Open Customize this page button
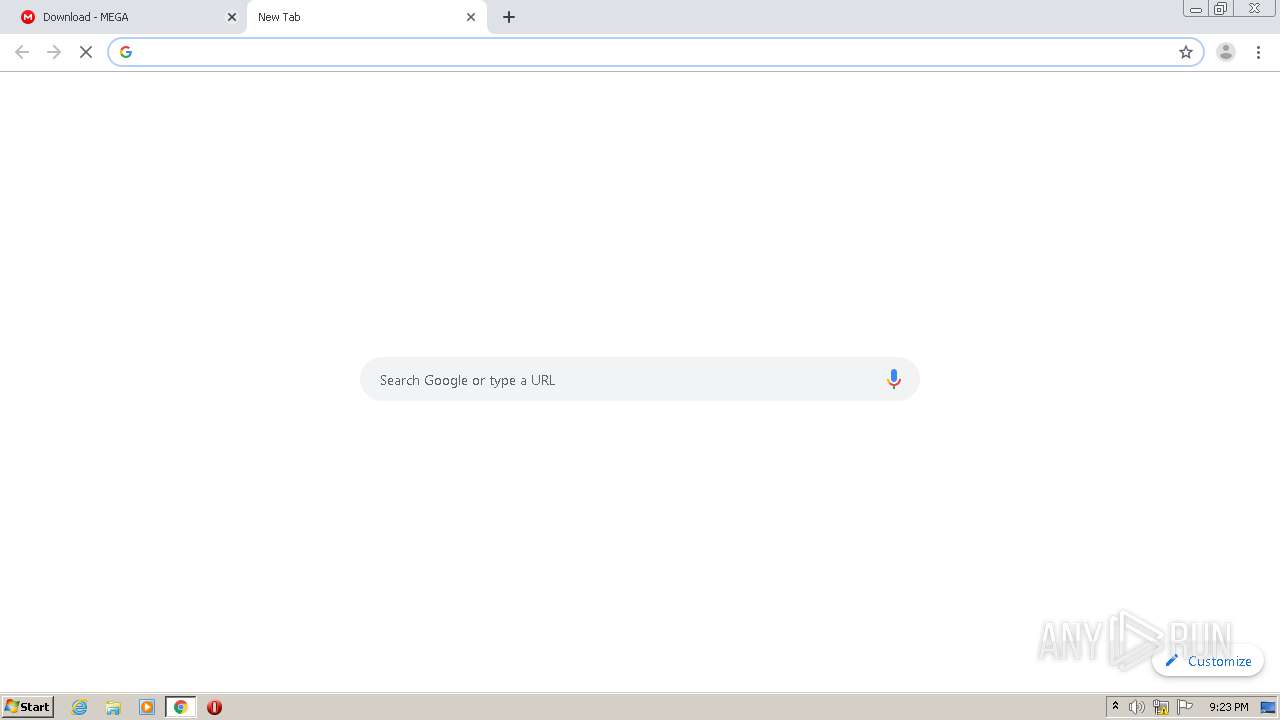The height and width of the screenshot is (720, 1280). pos(1208,661)
